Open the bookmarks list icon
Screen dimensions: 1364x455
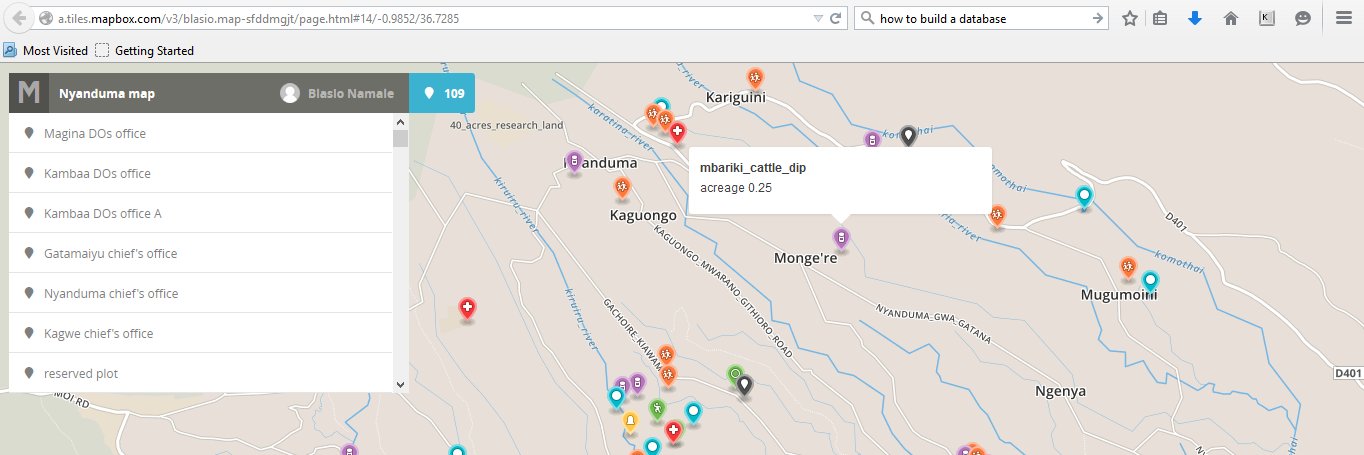coord(1160,18)
